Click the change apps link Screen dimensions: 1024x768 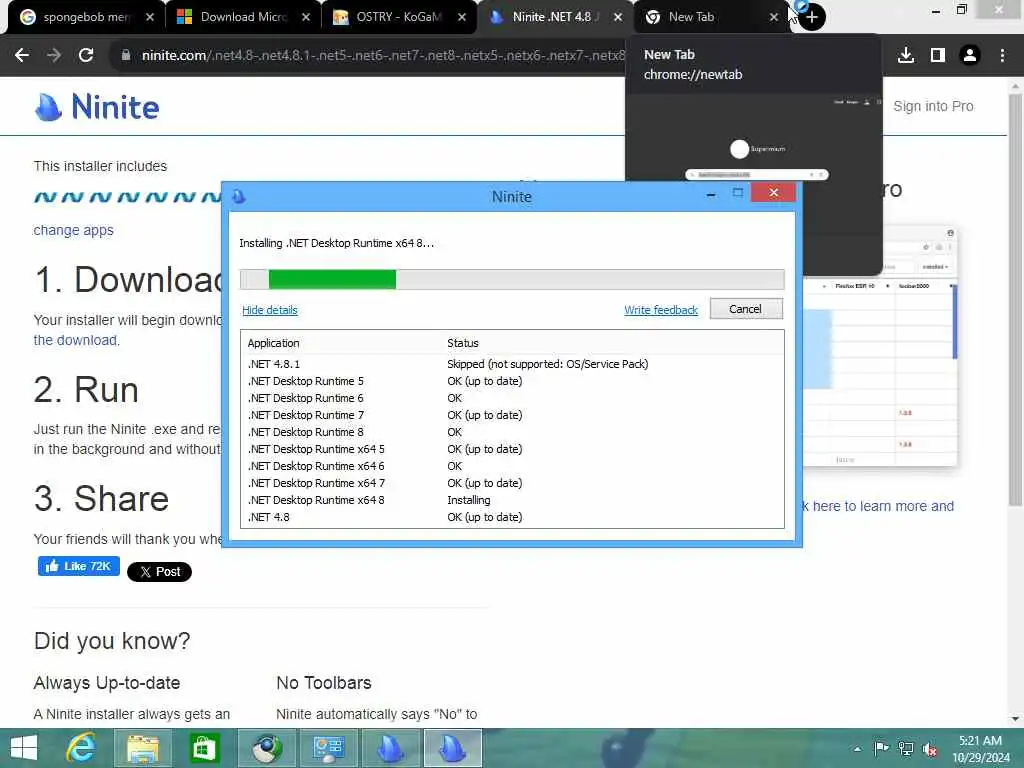(73, 230)
